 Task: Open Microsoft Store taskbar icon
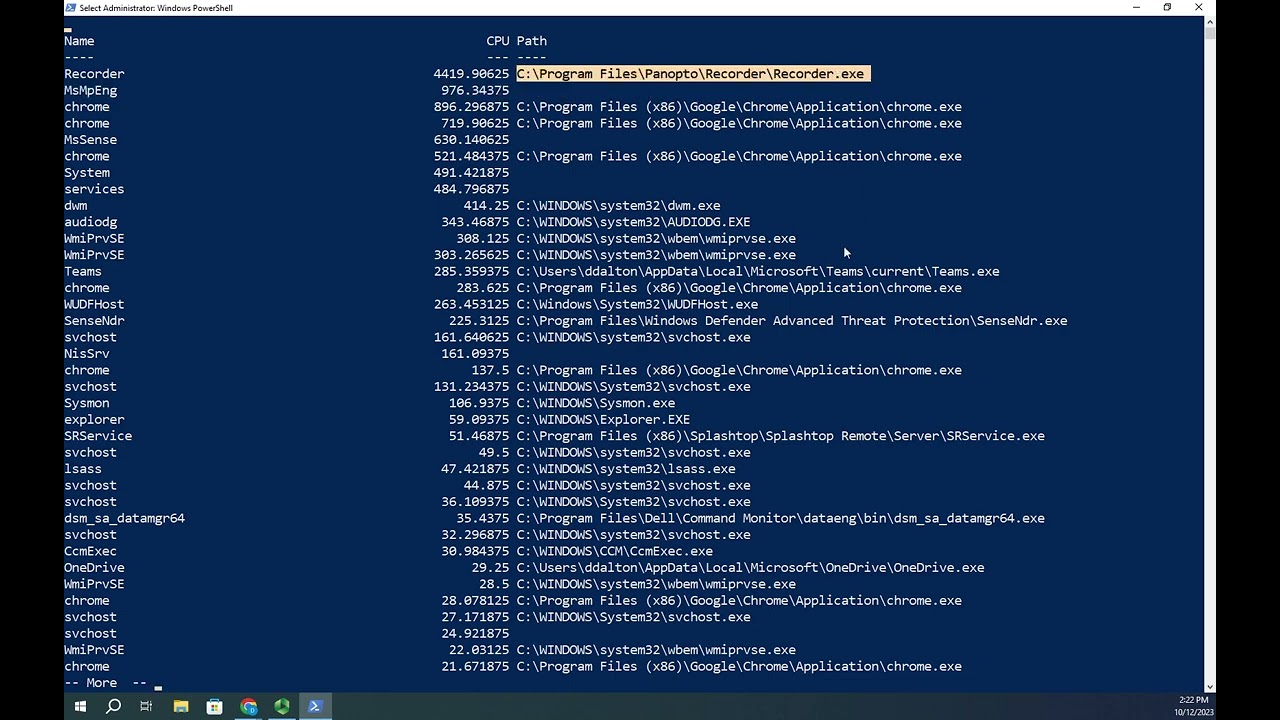pyautogui.click(x=214, y=706)
